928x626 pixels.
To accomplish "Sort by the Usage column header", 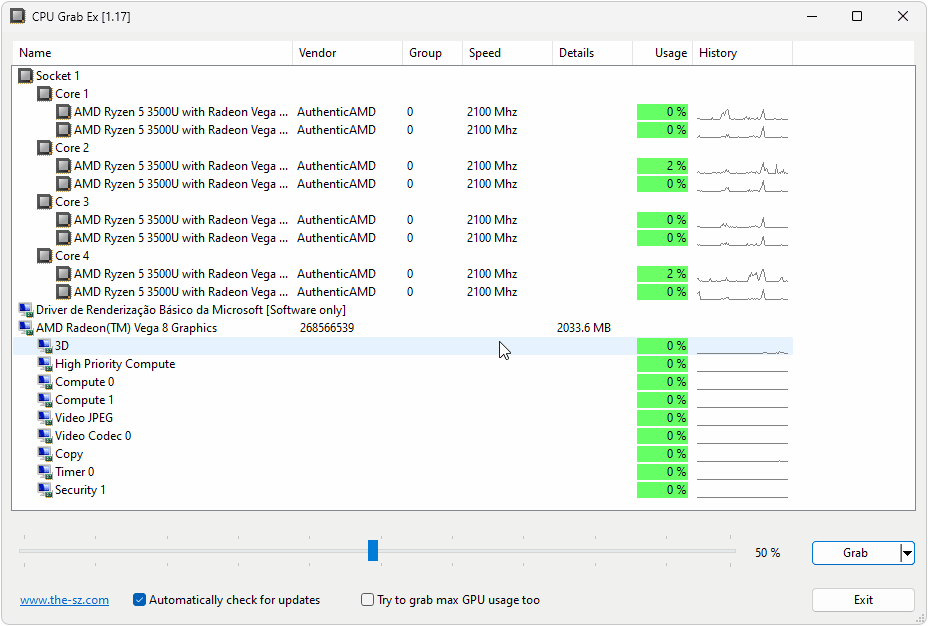I will [x=662, y=53].
